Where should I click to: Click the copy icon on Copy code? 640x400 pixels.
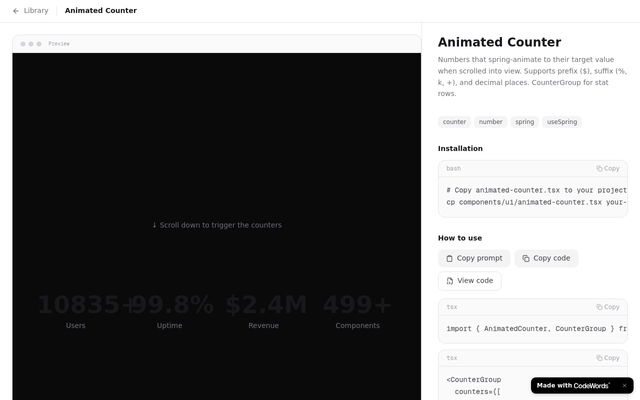tap(526, 258)
